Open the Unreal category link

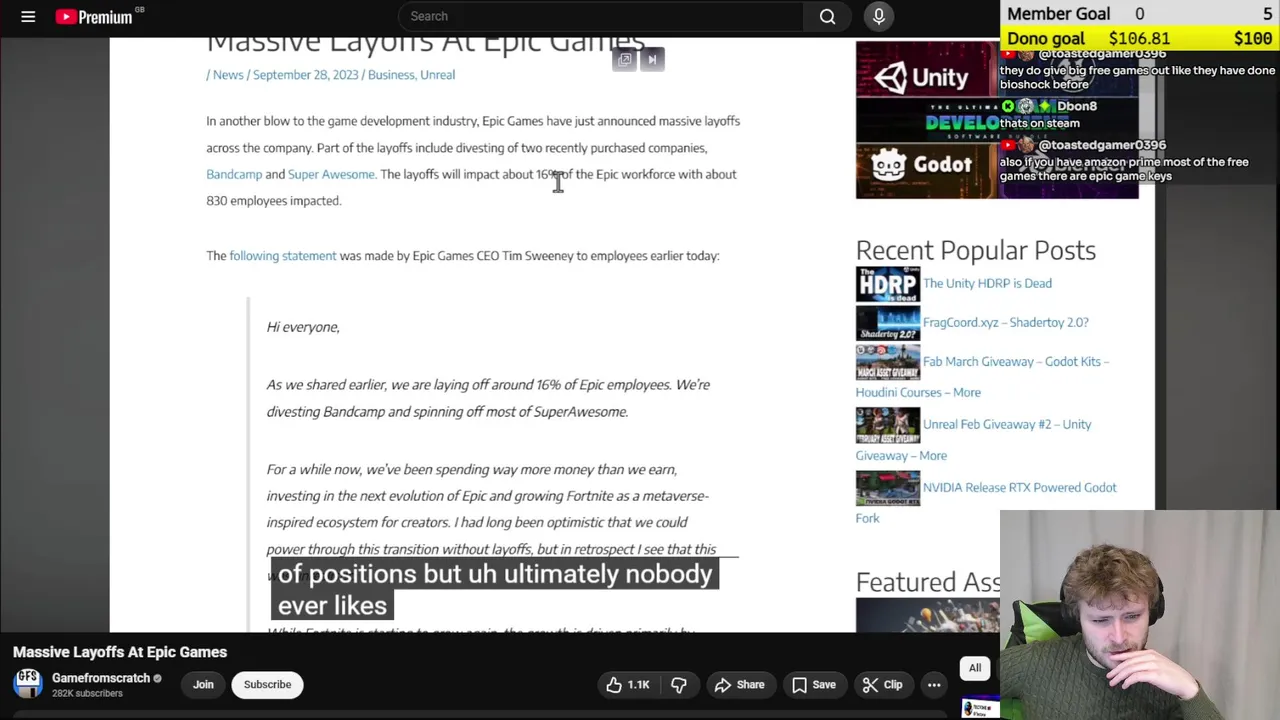click(438, 75)
